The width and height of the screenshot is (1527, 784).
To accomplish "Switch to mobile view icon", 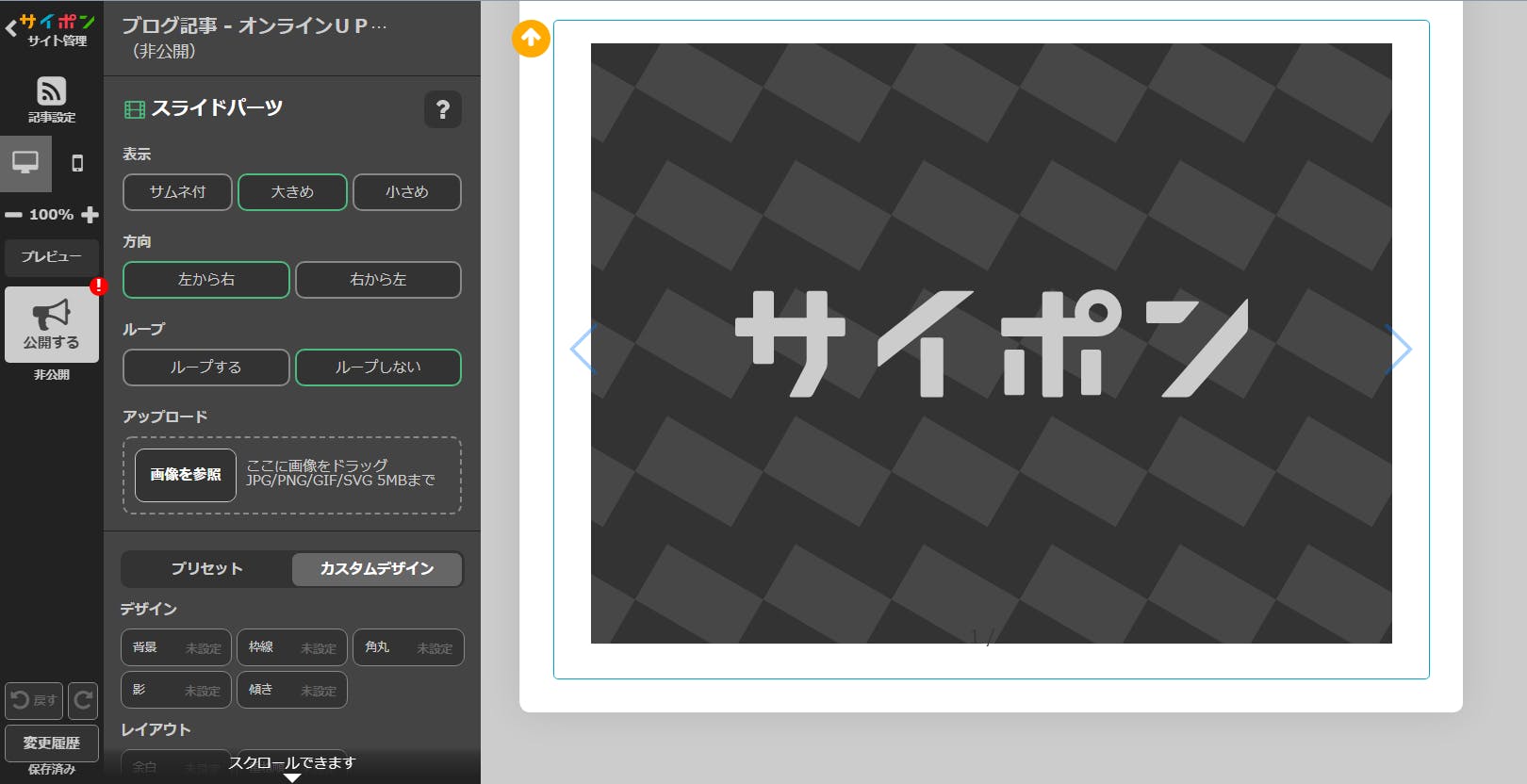I will [x=77, y=163].
